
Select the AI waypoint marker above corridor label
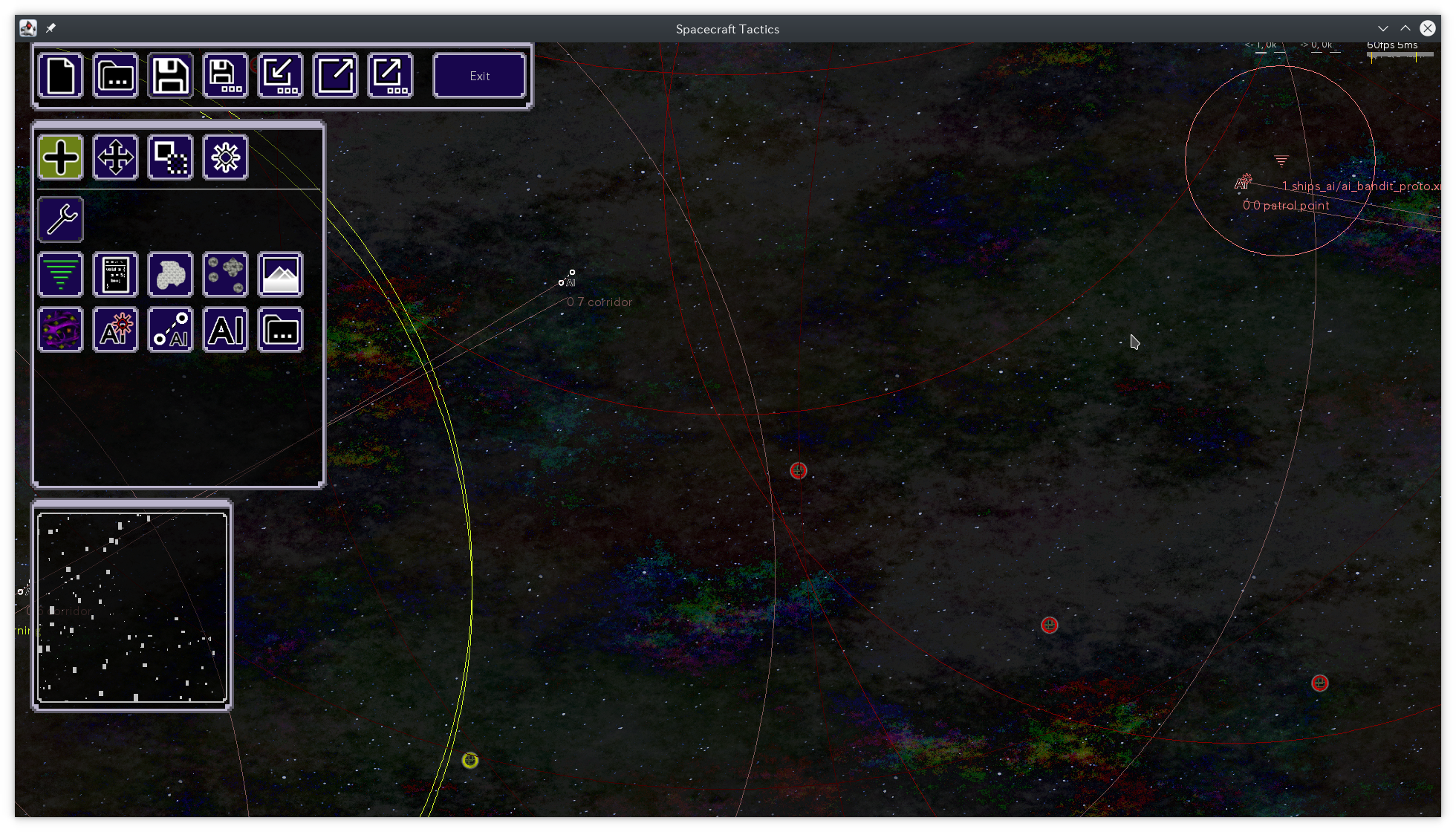(x=568, y=279)
